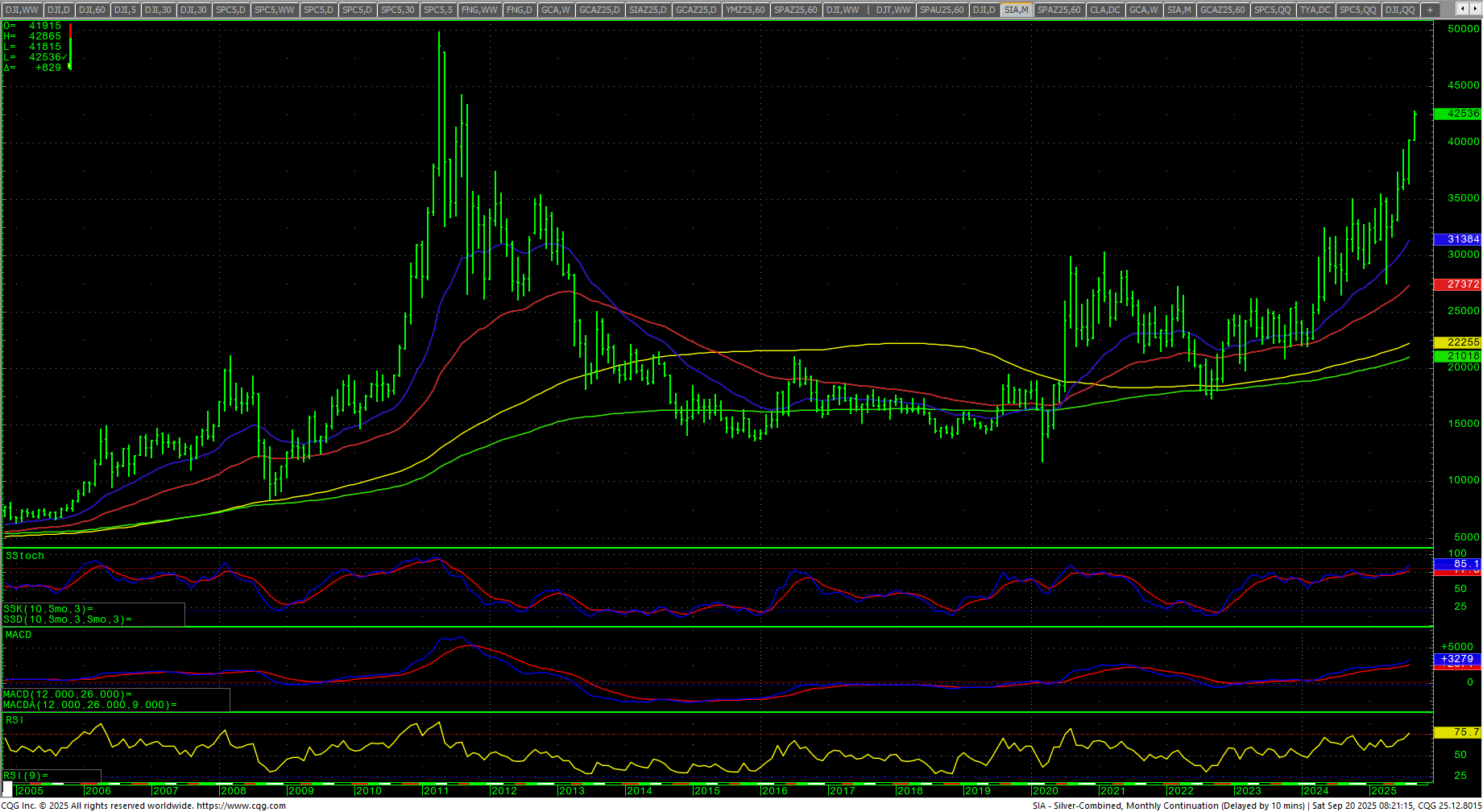Open the TYA,DC chart tab

click(1315, 10)
